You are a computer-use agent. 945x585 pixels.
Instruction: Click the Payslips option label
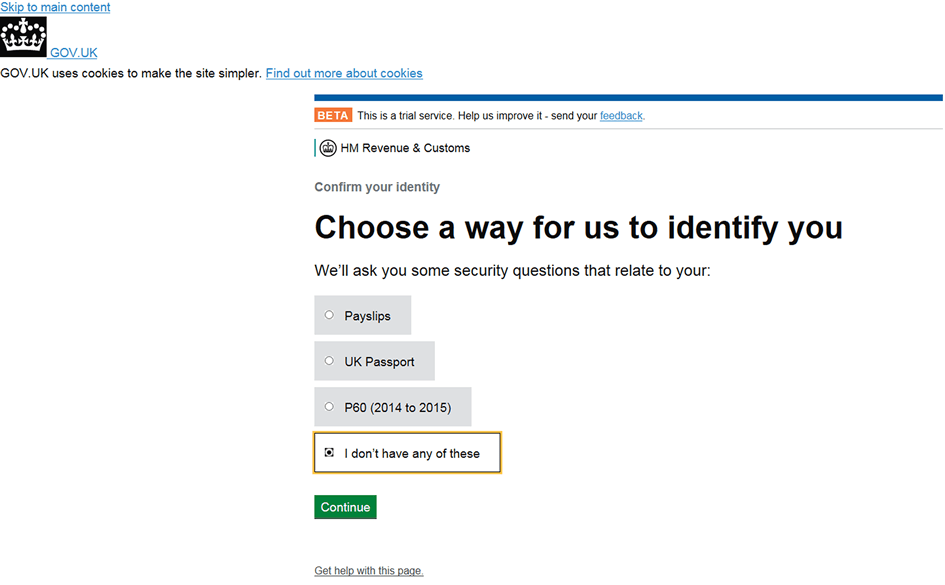pyautogui.click(x=367, y=316)
